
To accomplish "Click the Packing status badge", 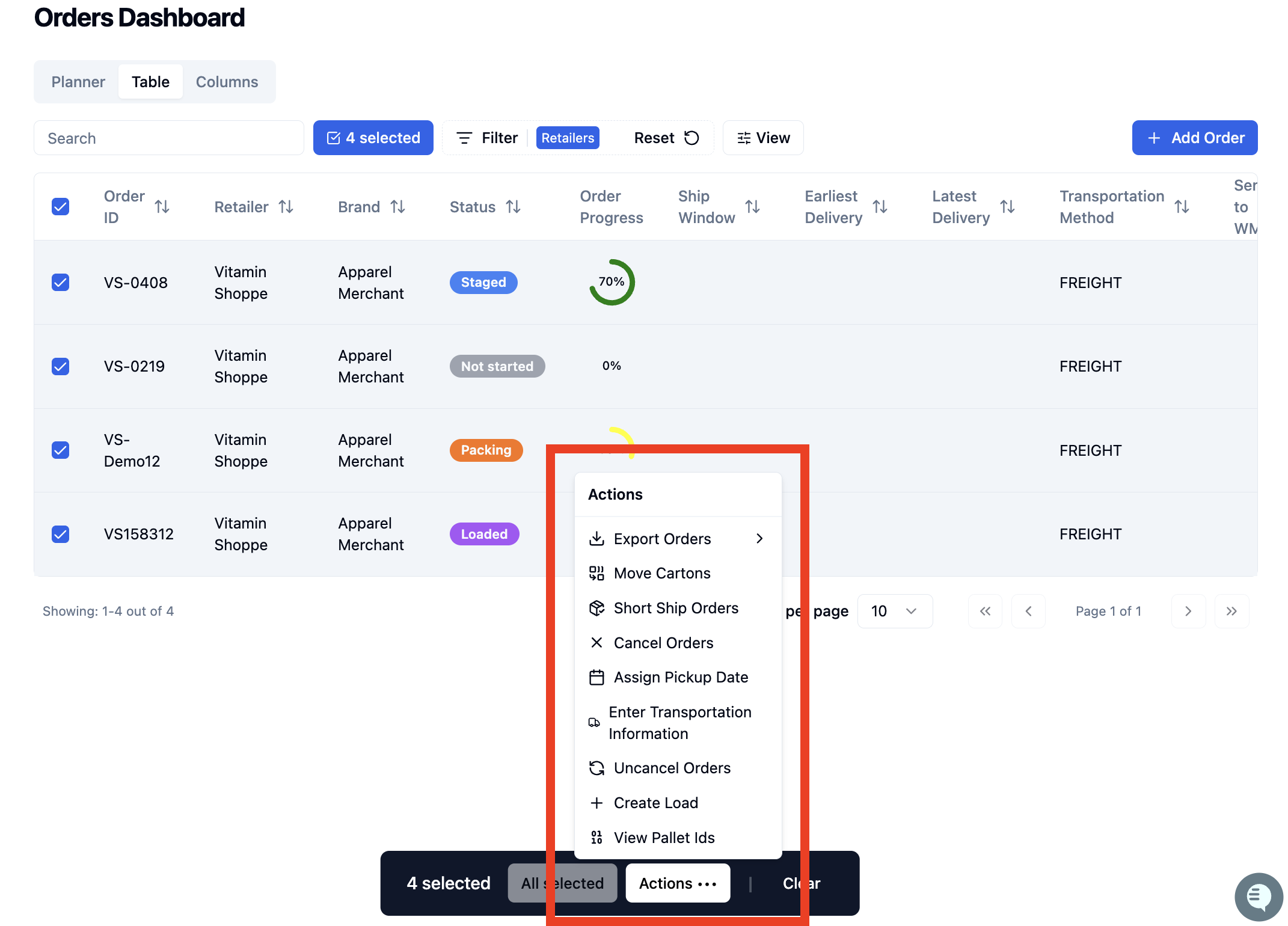I will (486, 450).
